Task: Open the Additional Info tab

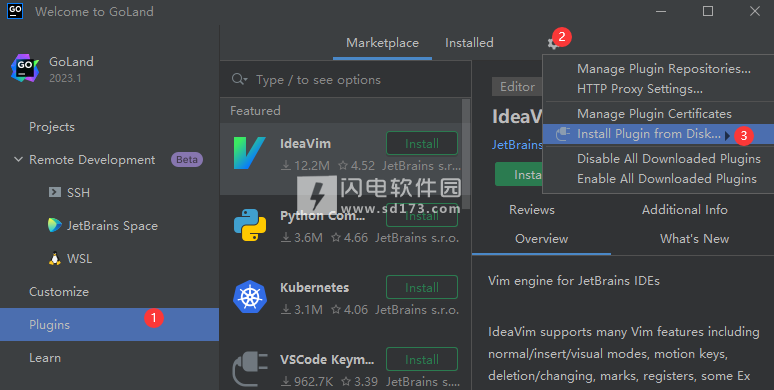Action: (685, 210)
